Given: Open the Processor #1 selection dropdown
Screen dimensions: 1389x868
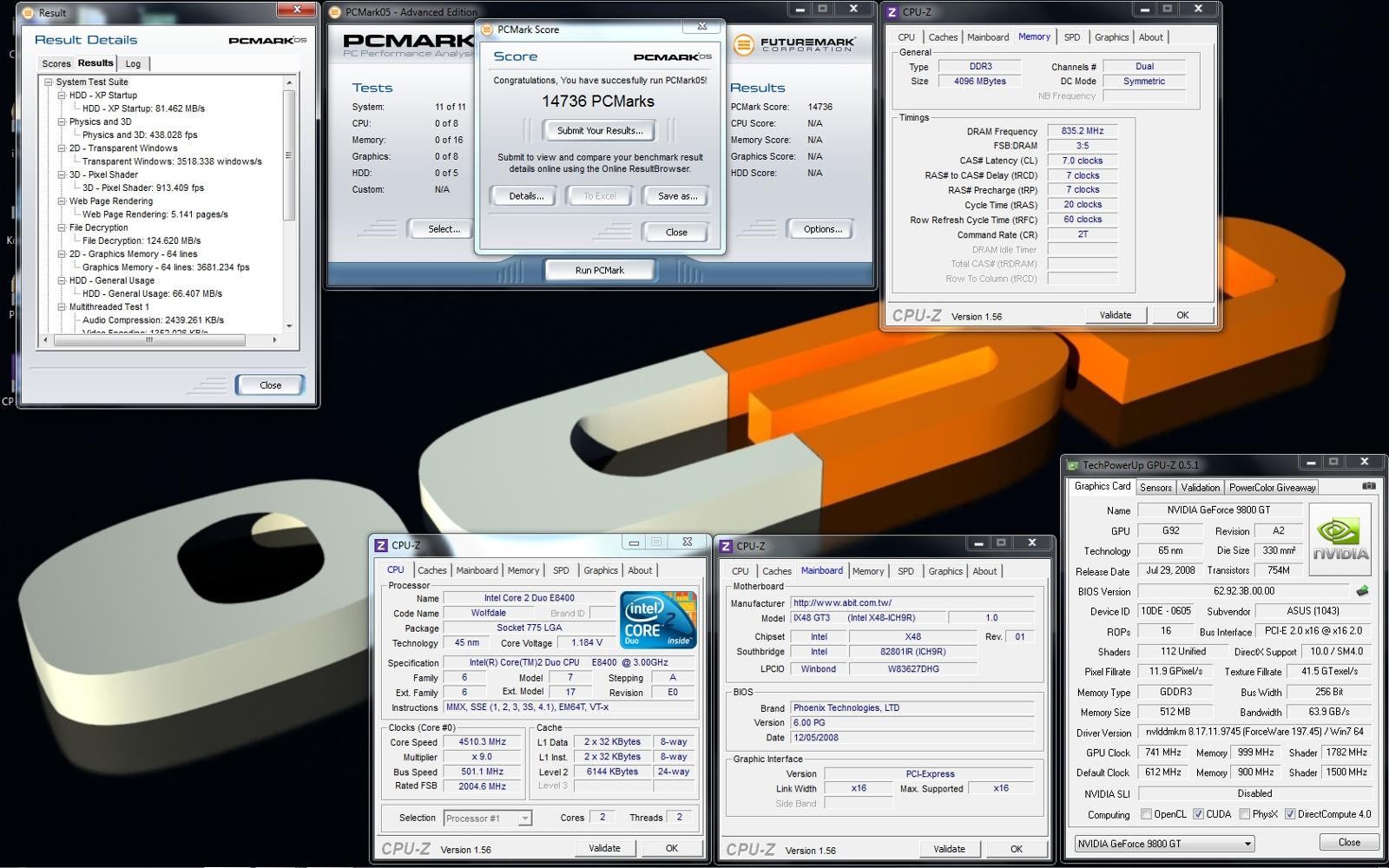Looking at the screenshot, I should 487,818.
